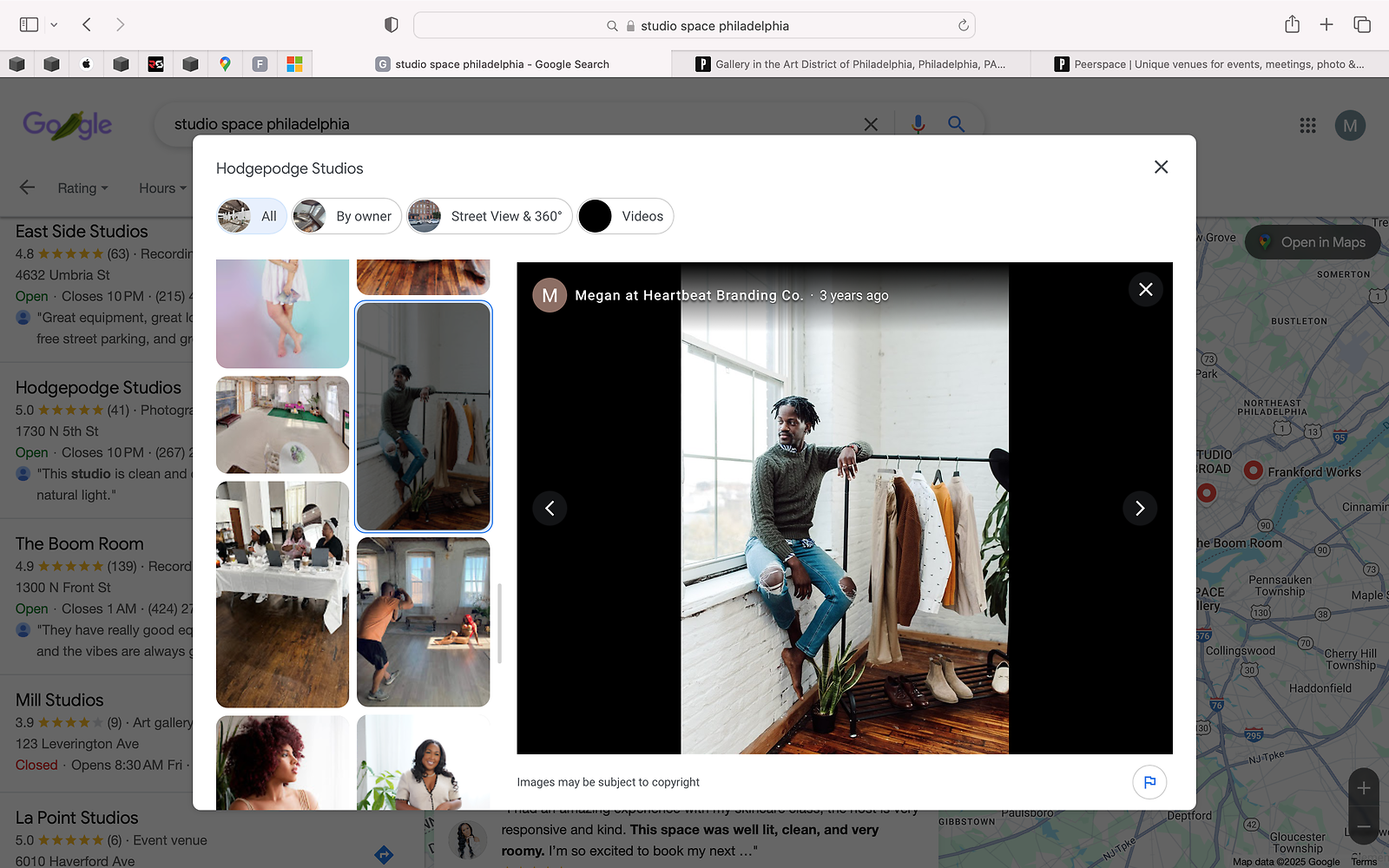
Task: Switch to the Peerspace browser tab
Action: [1208, 64]
